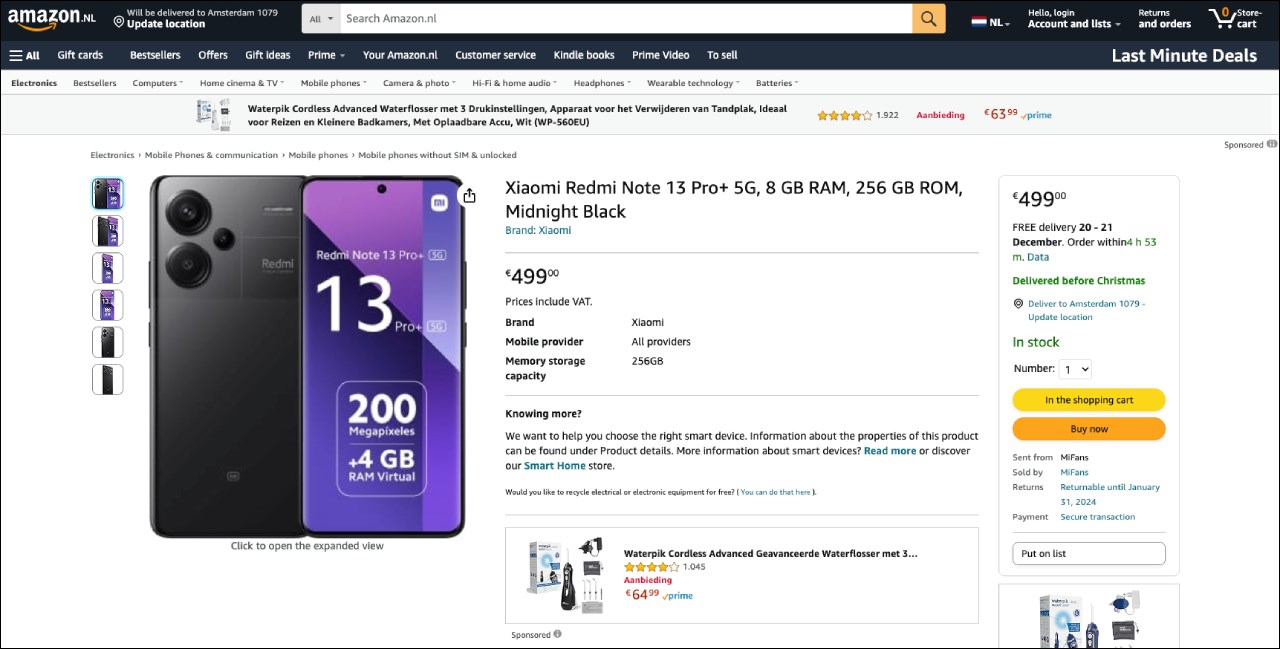The image size is (1280, 649).
Task: Open the Customer service menu item
Action: (494, 54)
